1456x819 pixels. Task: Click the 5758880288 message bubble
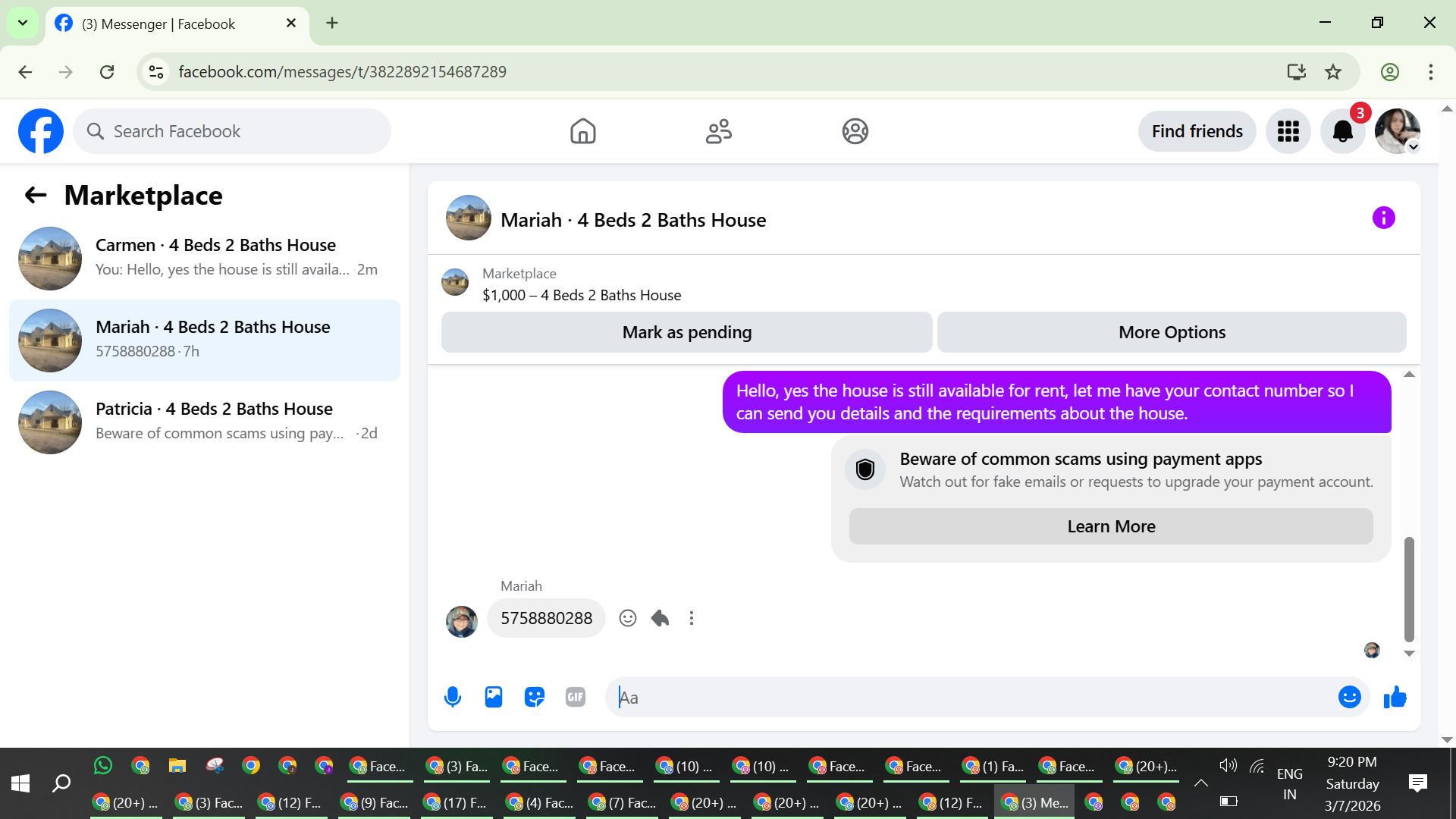coord(546,618)
